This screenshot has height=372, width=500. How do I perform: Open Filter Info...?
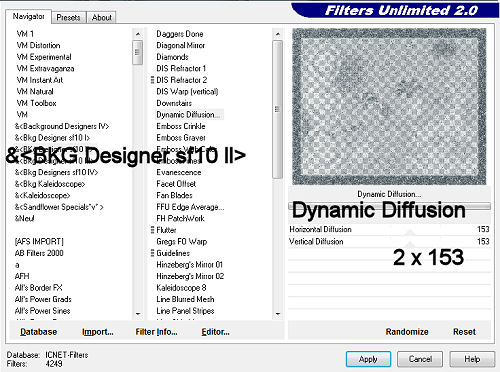point(156,332)
